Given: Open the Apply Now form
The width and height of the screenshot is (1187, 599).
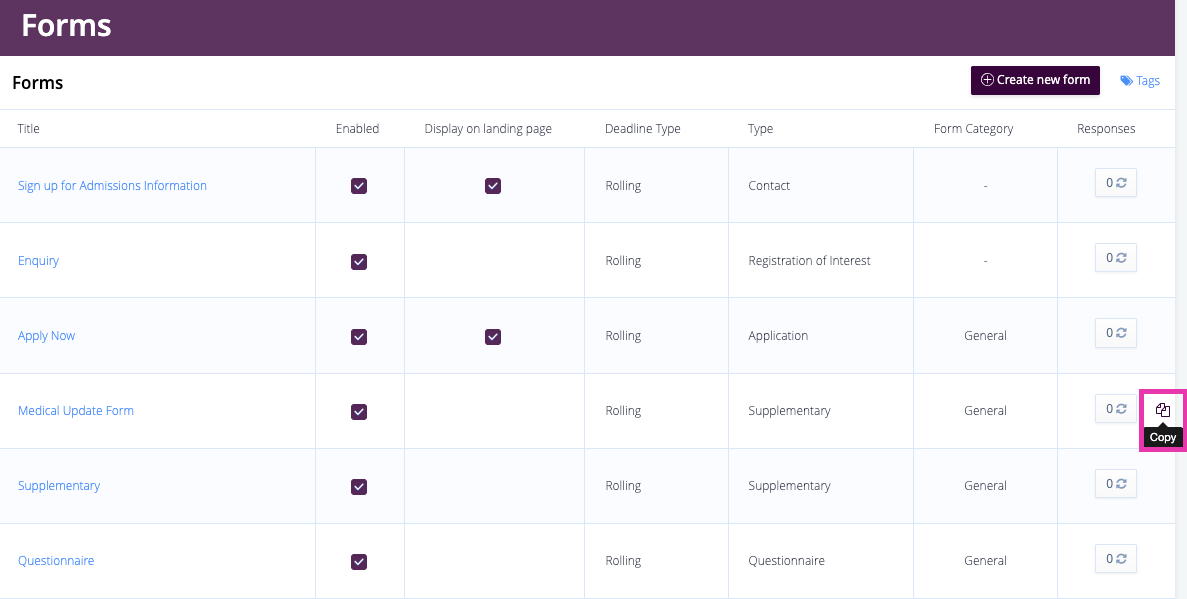Looking at the screenshot, I should click(x=46, y=335).
